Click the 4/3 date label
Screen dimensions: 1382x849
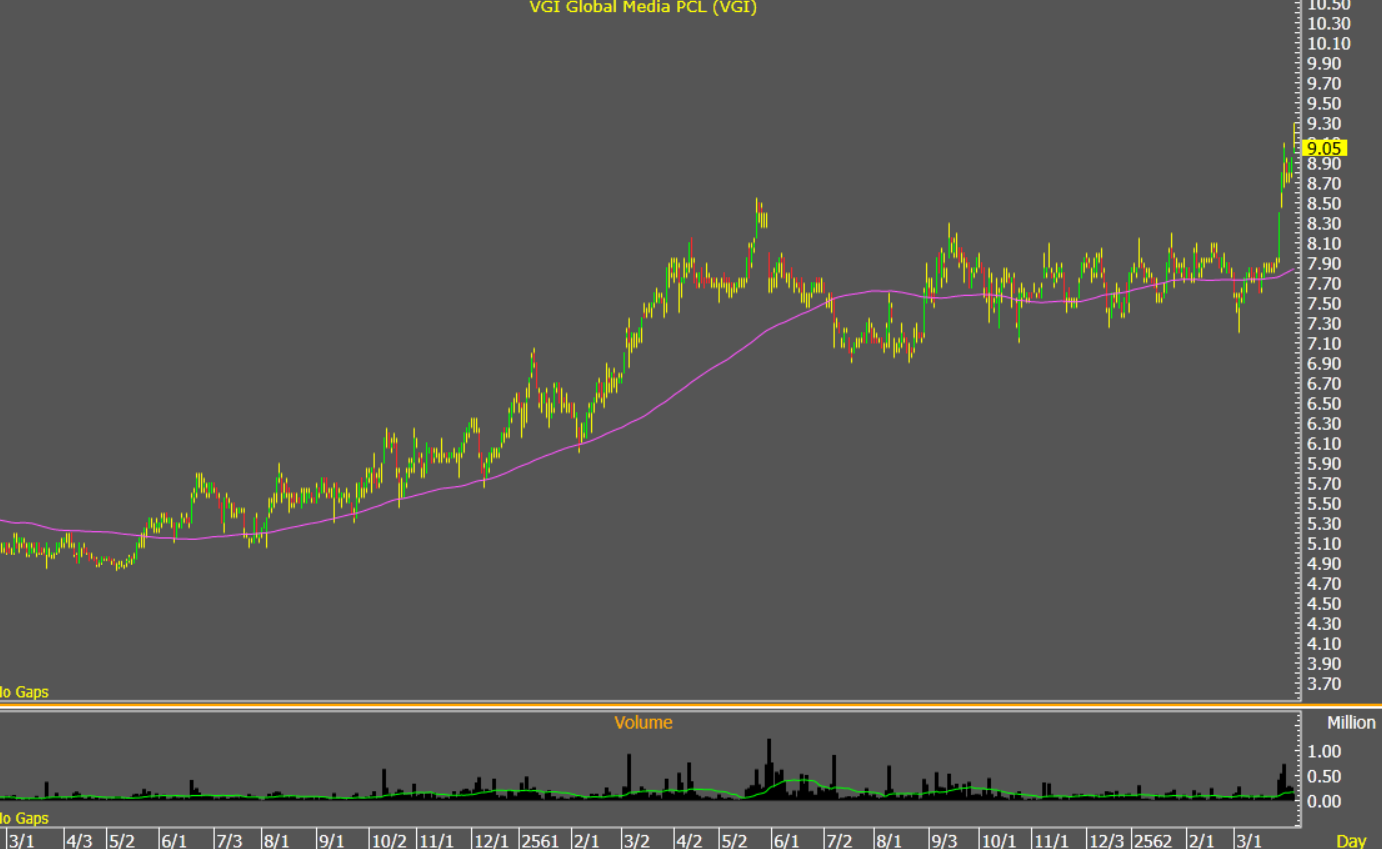pos(79,841)
